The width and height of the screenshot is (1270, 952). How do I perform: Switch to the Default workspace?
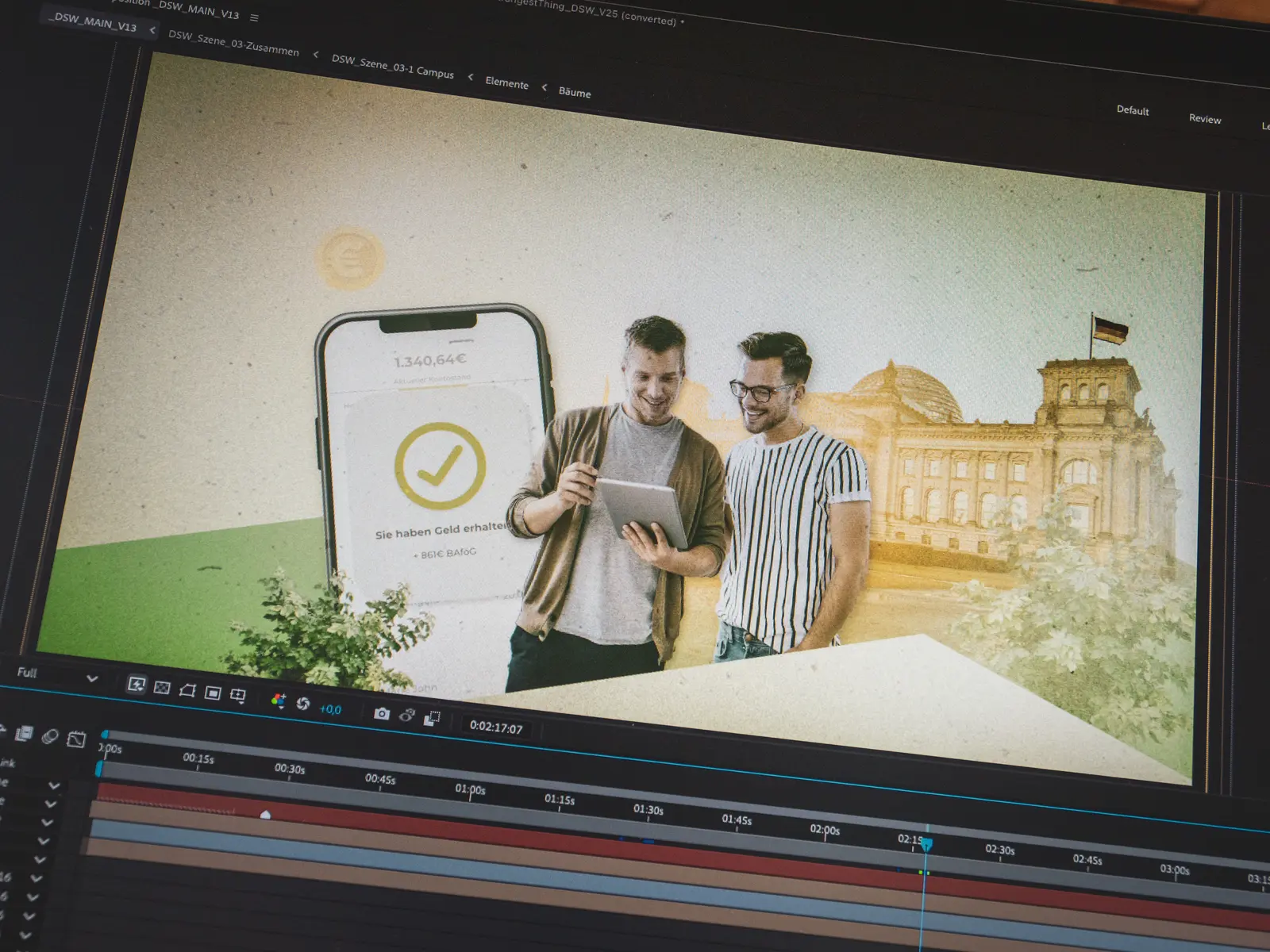click(x=1133, y=110)
